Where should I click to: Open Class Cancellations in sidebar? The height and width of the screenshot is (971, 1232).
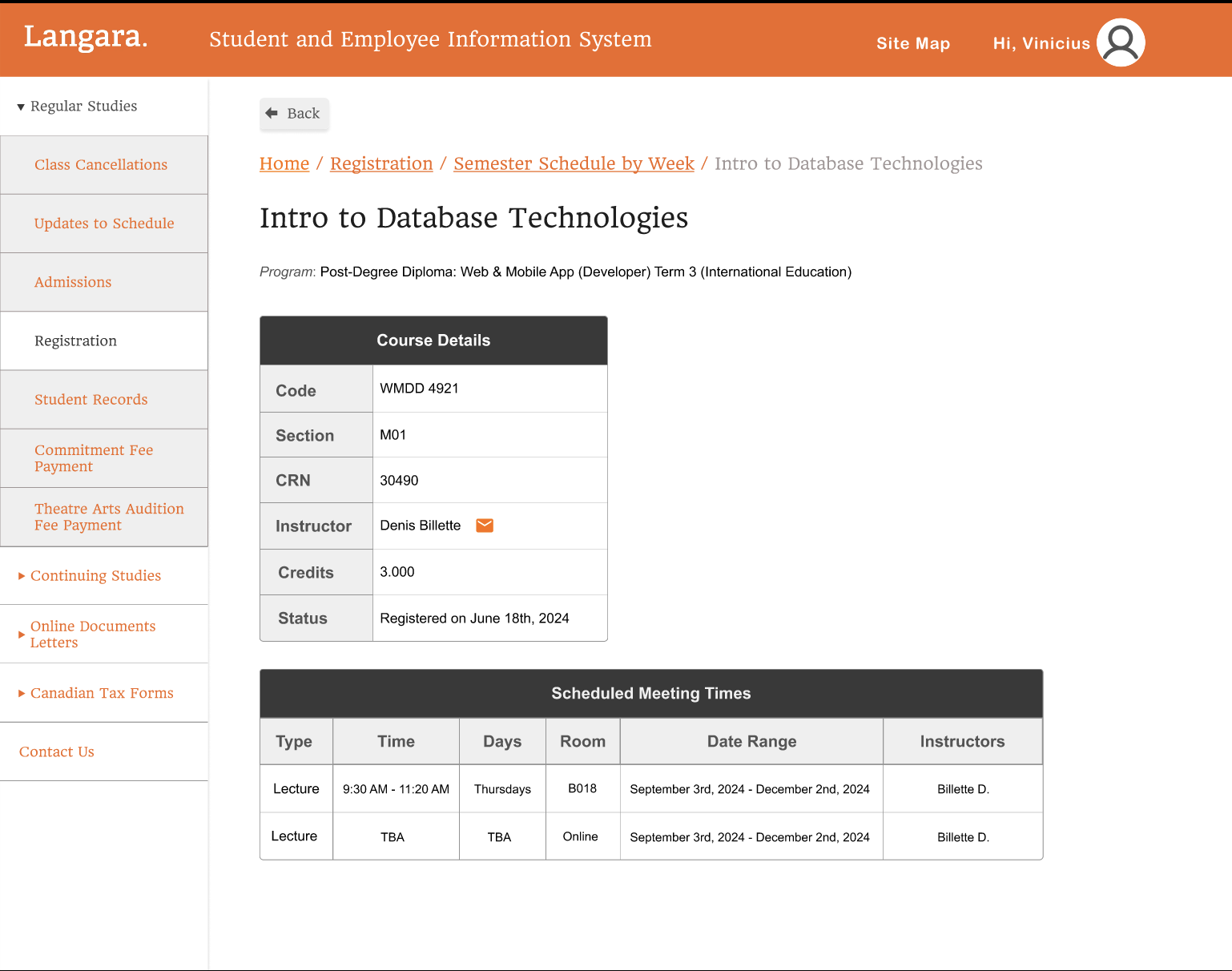tap(101, 165)
